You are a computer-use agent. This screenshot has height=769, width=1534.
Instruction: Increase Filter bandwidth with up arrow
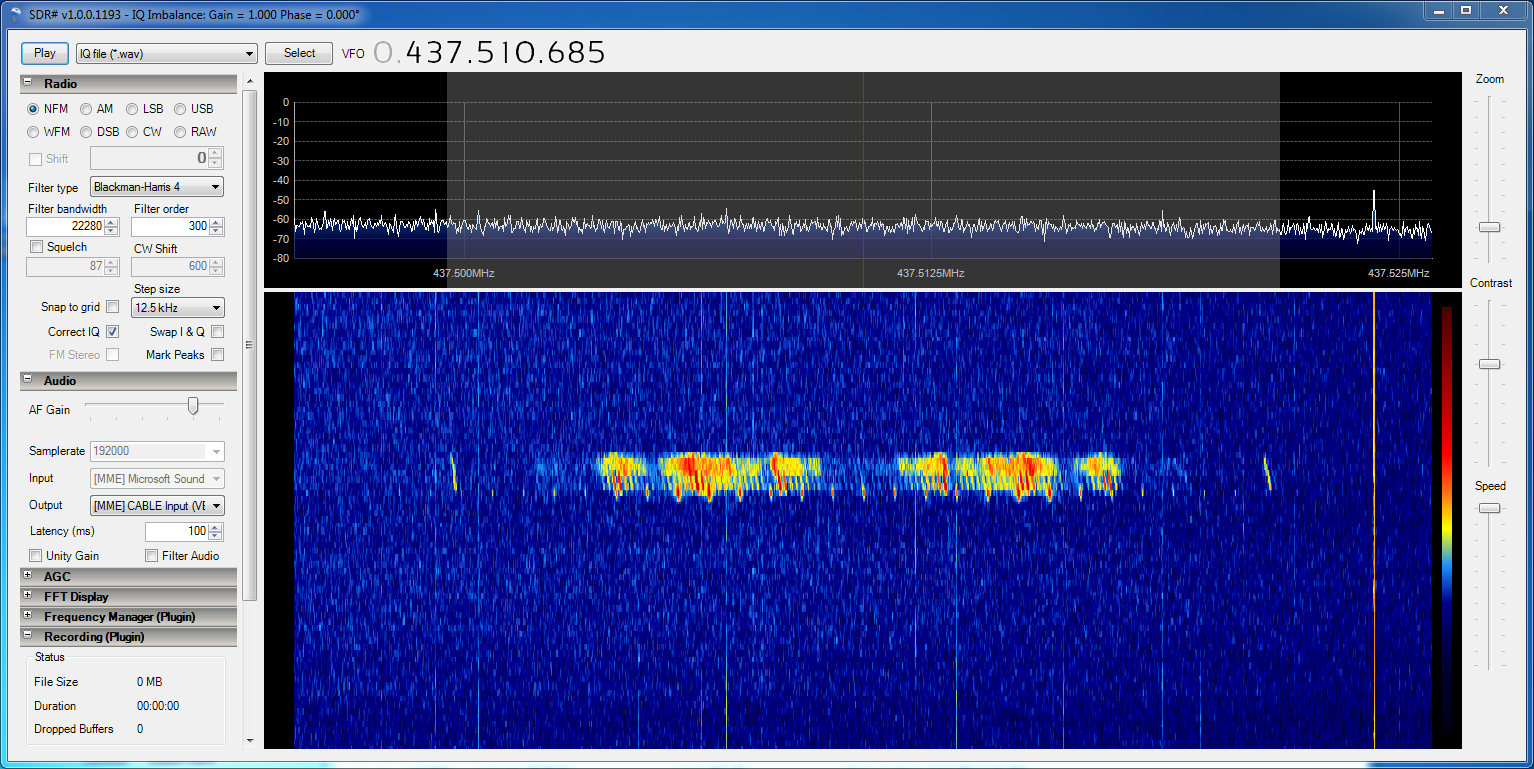pyautogui.click(x=111, y=222)
